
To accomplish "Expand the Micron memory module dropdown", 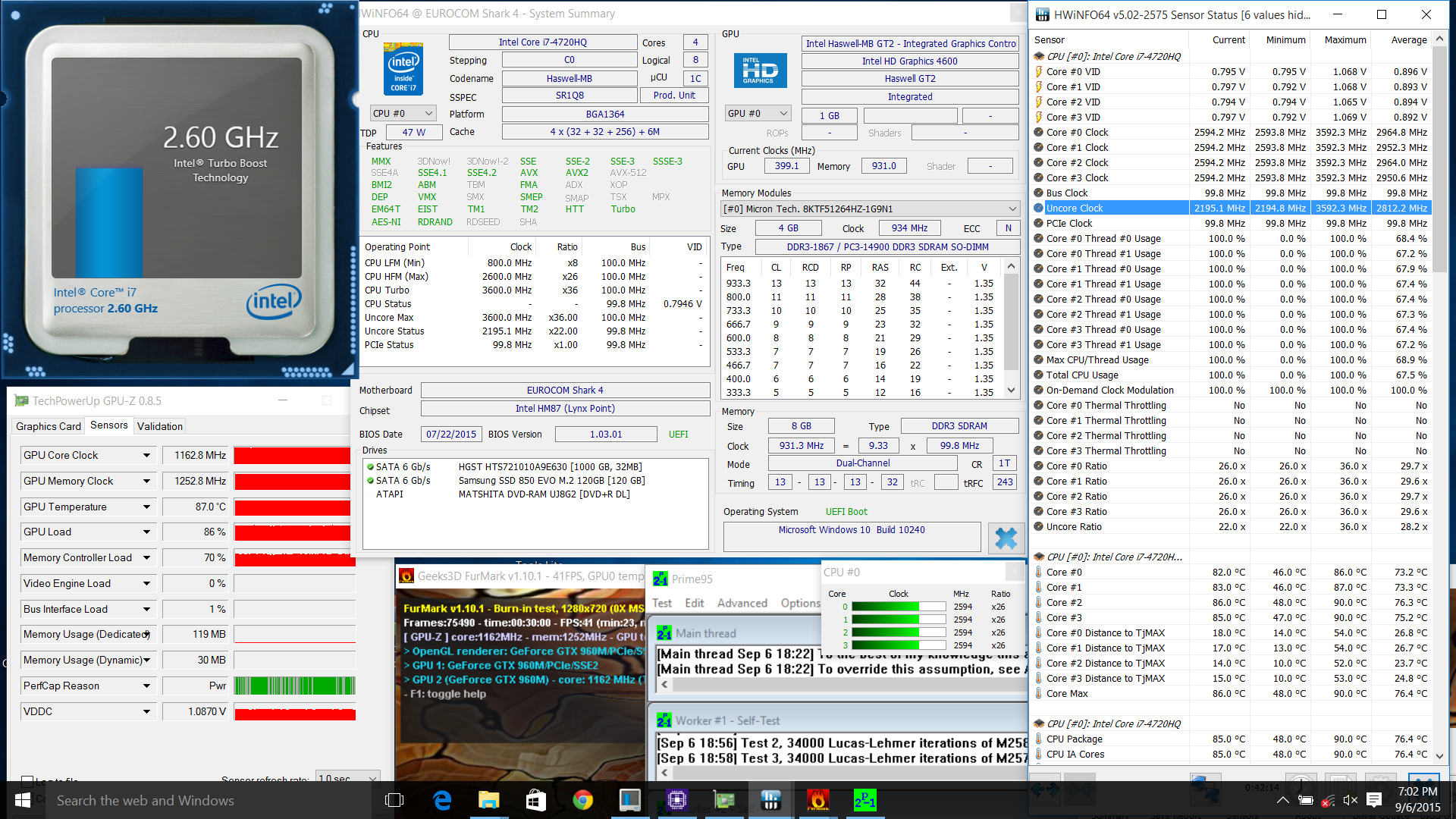I will pyautogui.click(x=870, y=209).
